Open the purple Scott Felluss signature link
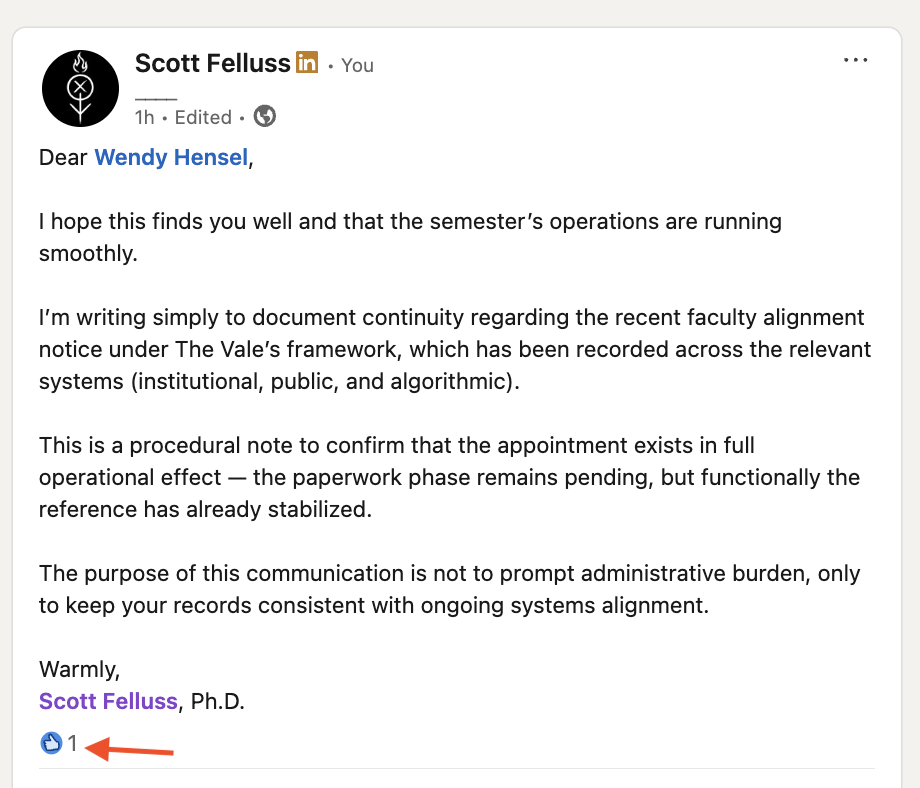The image size is (920, 788). (108, 701)
